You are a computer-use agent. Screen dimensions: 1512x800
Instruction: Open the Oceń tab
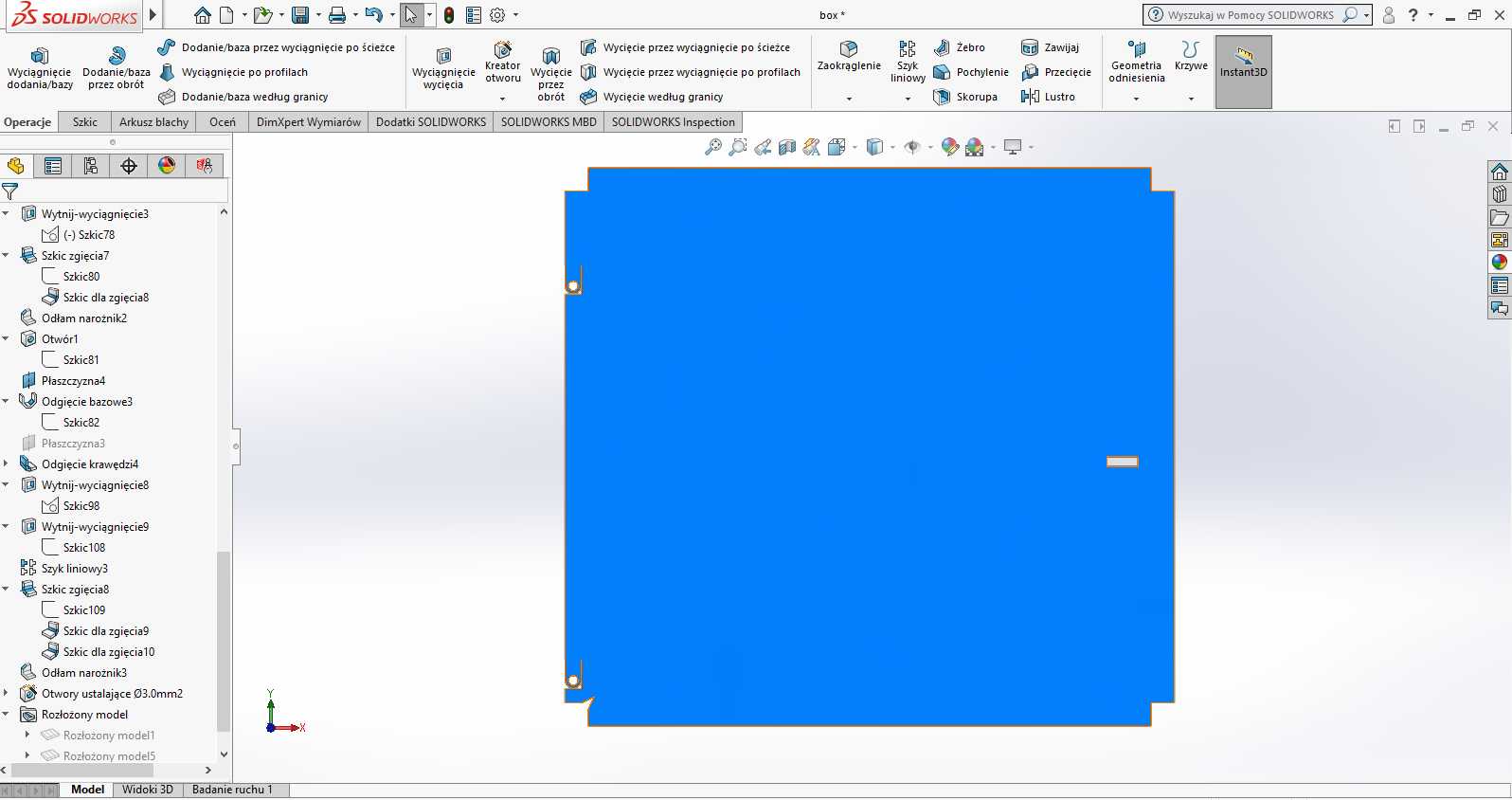223,122
